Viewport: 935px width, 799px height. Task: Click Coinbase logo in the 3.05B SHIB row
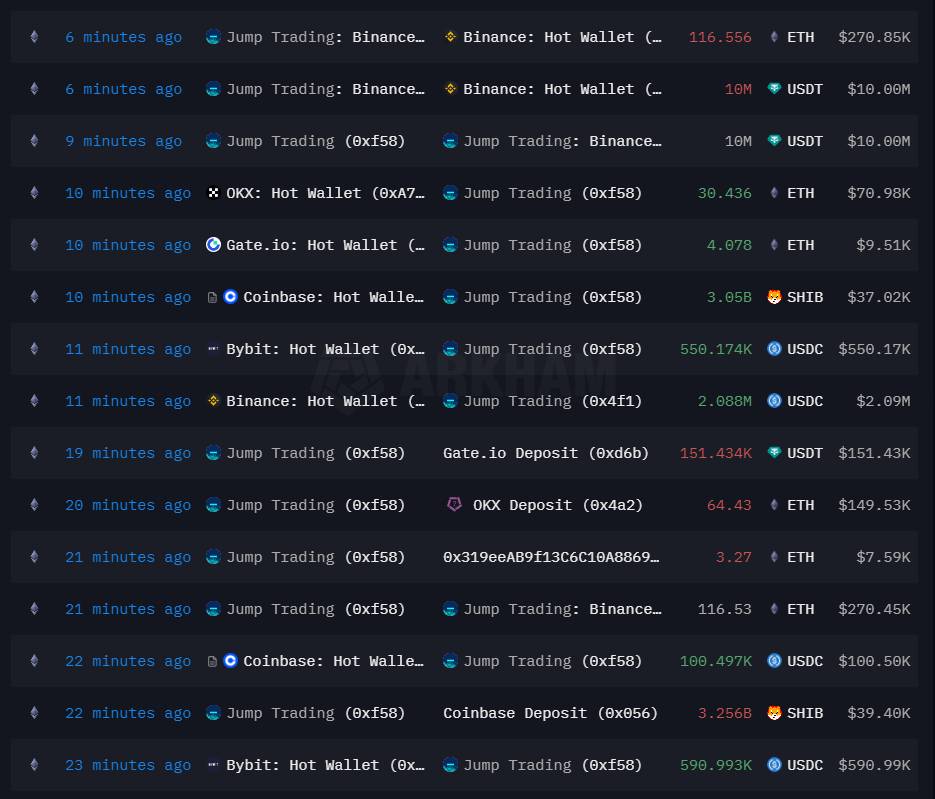pyautogui.click(x=230, y=296)
